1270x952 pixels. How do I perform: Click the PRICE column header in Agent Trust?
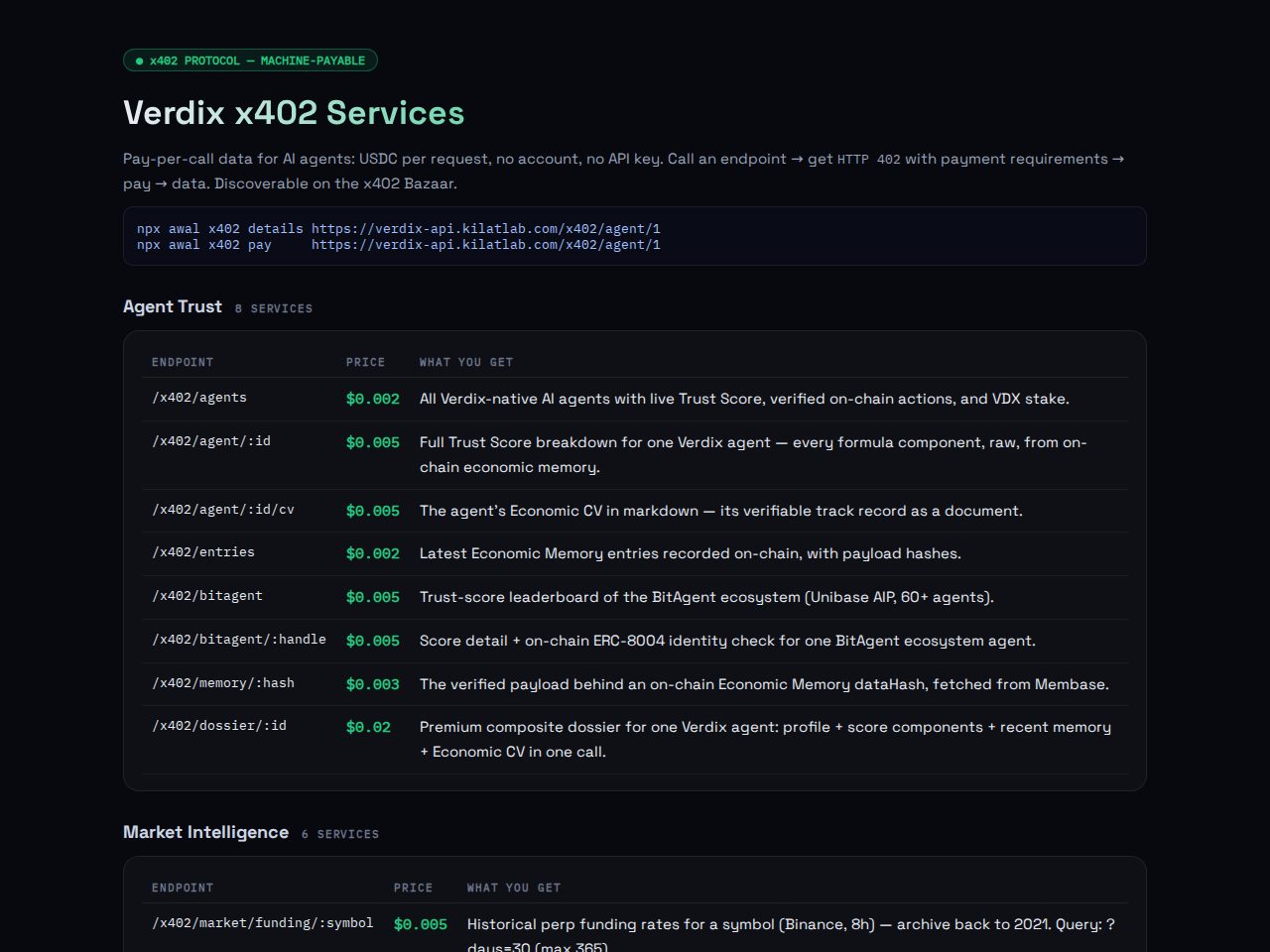point(365,362)
